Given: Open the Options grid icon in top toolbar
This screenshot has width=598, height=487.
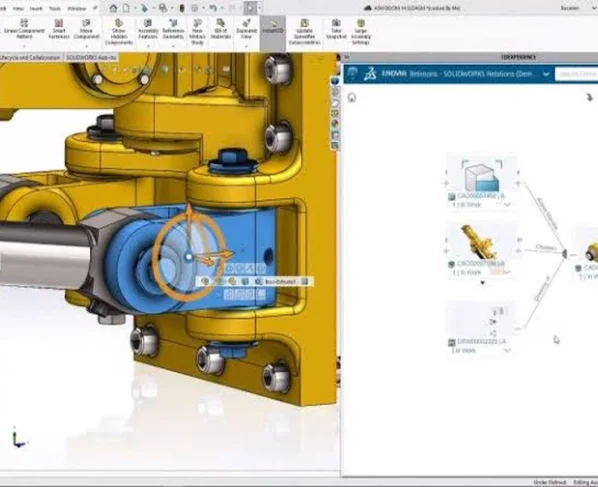Looking at the screenshot, I should 195,8.
